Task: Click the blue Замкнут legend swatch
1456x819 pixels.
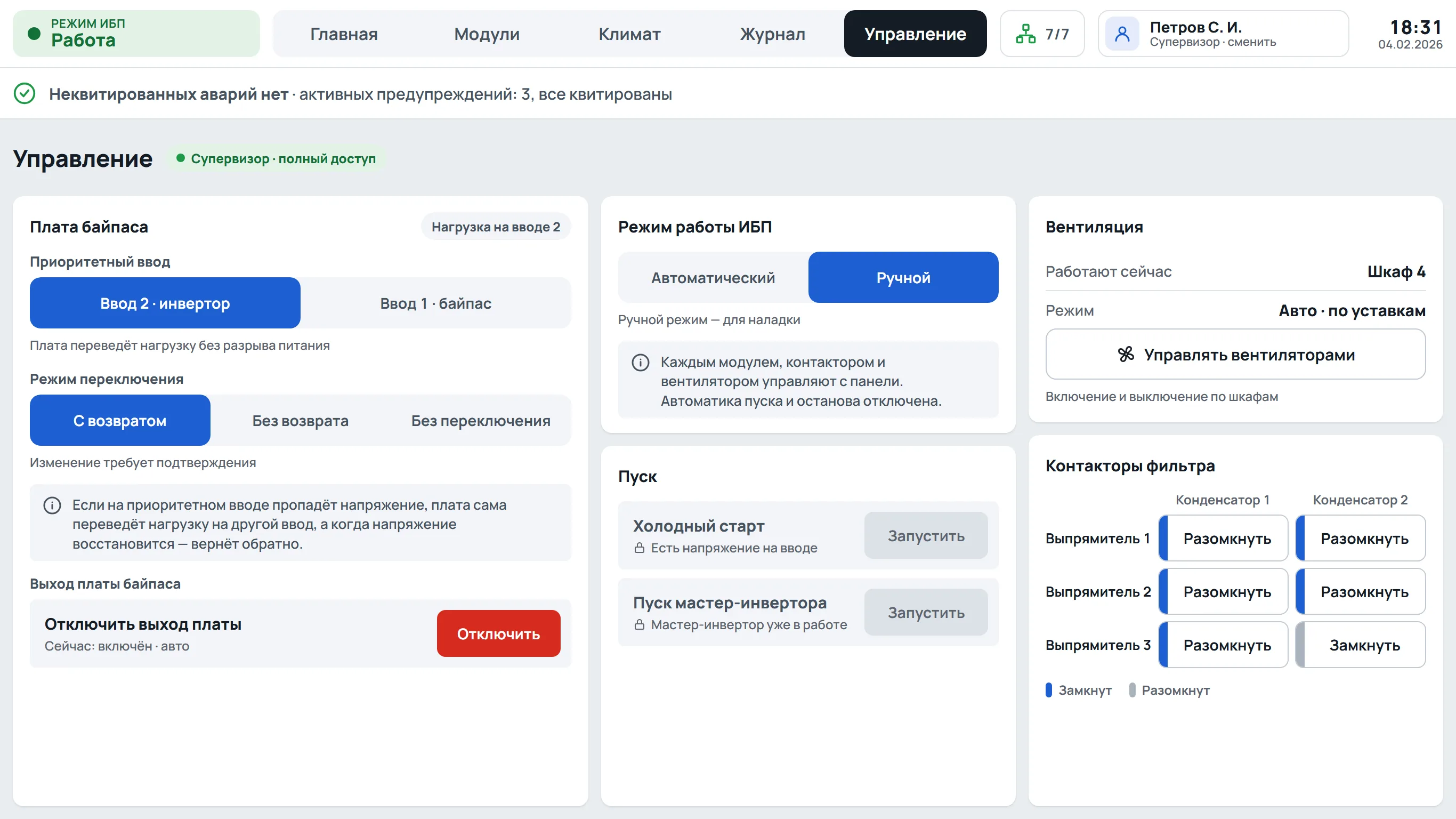Action: pyautogui.click(x=1048, y=690)
